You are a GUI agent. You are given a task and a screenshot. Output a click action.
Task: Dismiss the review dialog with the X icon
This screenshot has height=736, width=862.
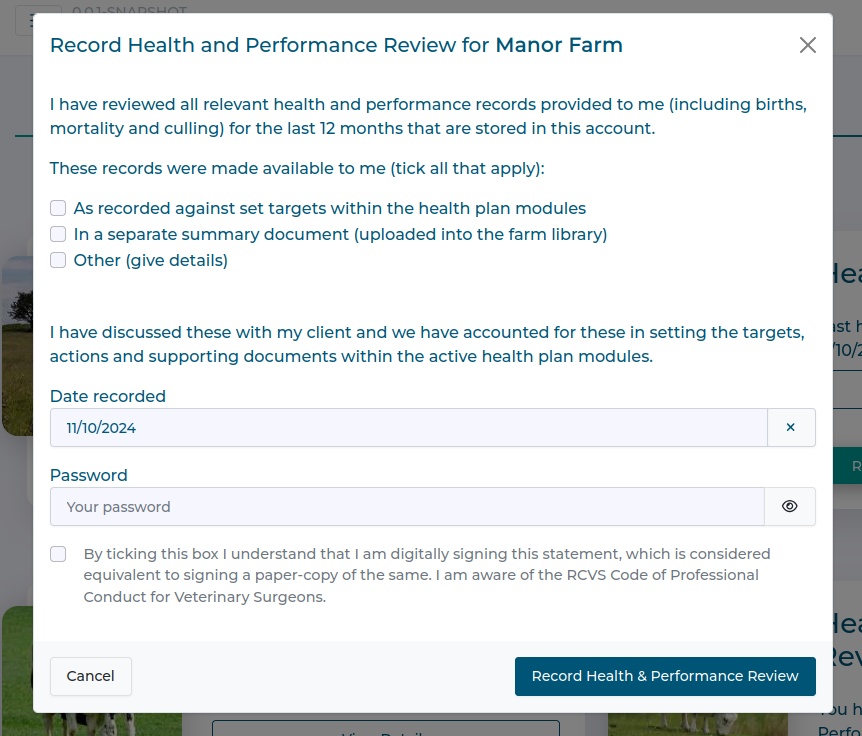click(x=807, y=45)
